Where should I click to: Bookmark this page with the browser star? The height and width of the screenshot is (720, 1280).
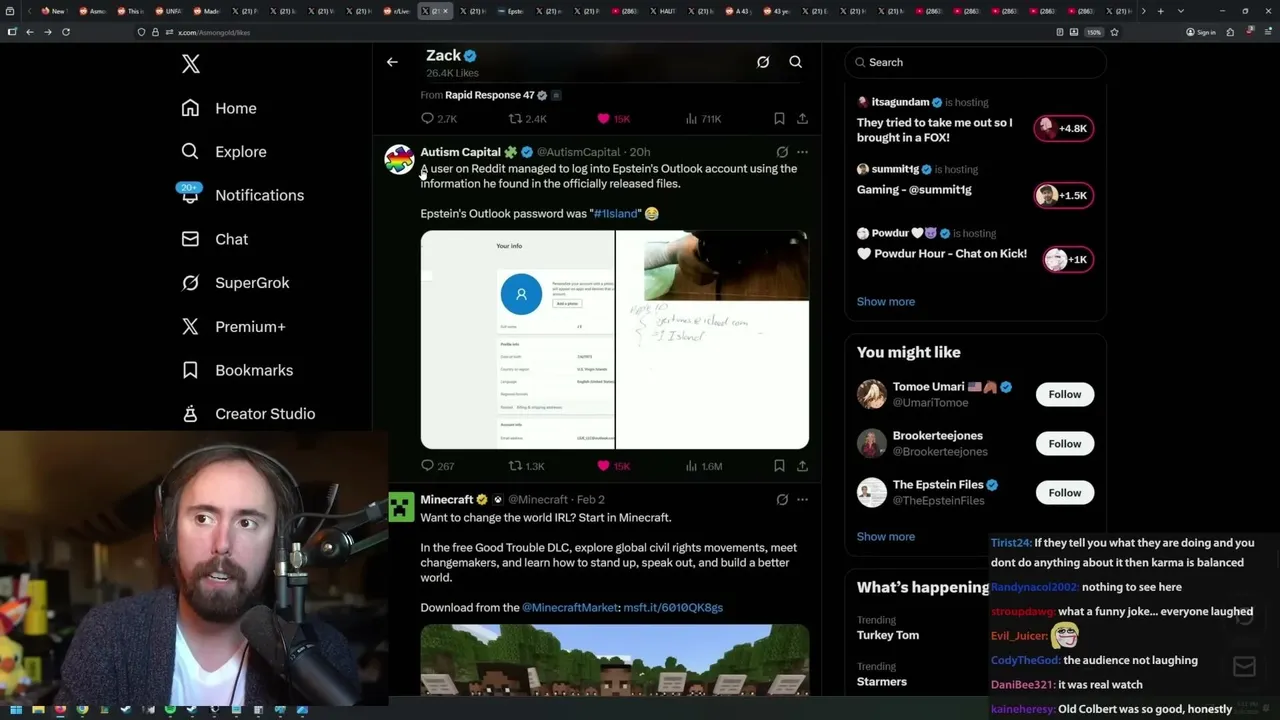tap(1114, 32)
